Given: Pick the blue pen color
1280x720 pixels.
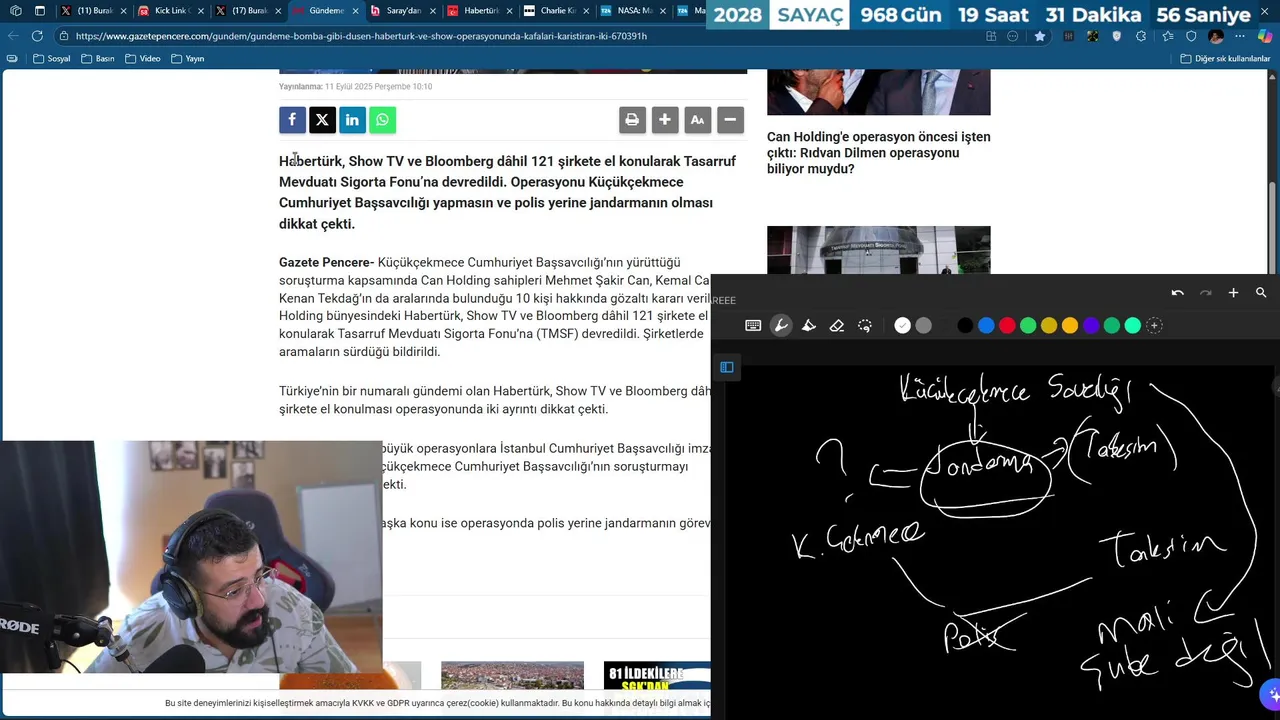Looking at the screenshot, I should tap(986, 325).
